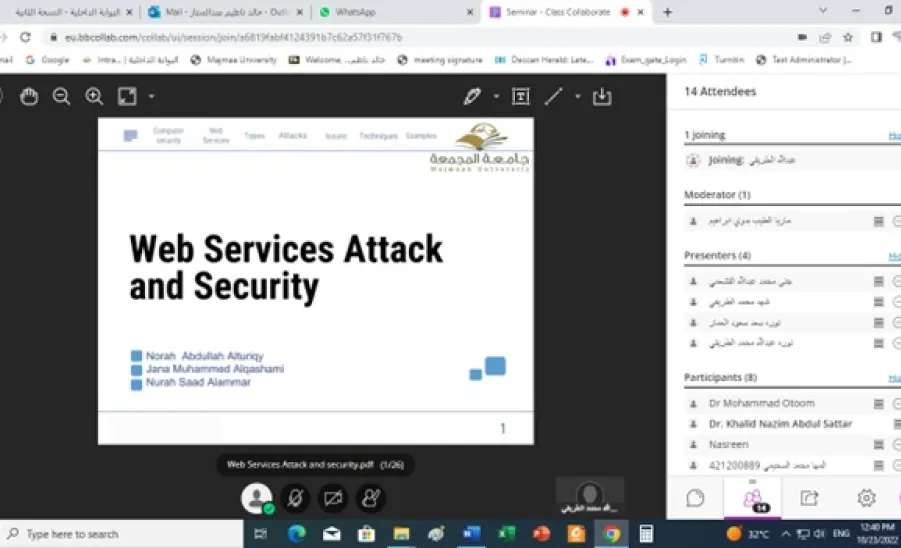Image resolution: width=901 pixels, height=548 pixels.
Task: Zoom in on the shared slide
Action: click(x=94, y=97)
